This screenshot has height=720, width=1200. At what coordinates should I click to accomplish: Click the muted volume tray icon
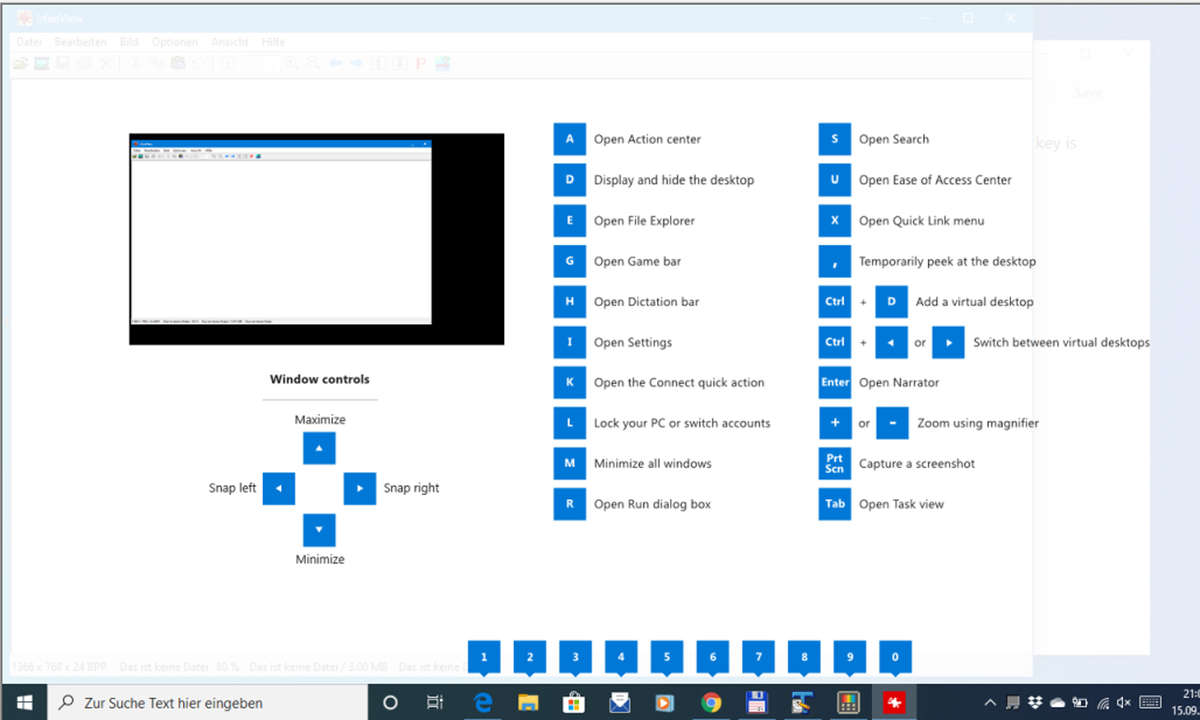pyautogui.click(x=1124, y=702)
